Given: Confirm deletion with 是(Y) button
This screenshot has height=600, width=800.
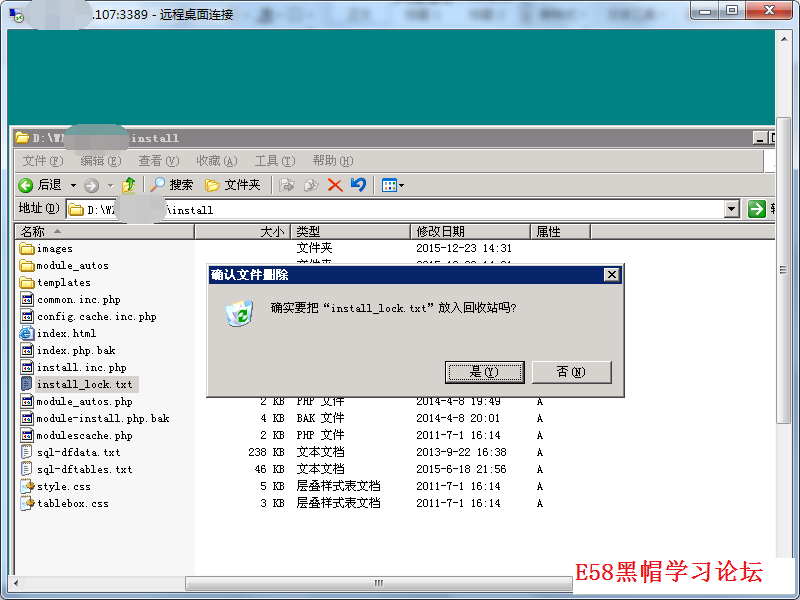Looking at the screenshot, I should coord(484,372).
